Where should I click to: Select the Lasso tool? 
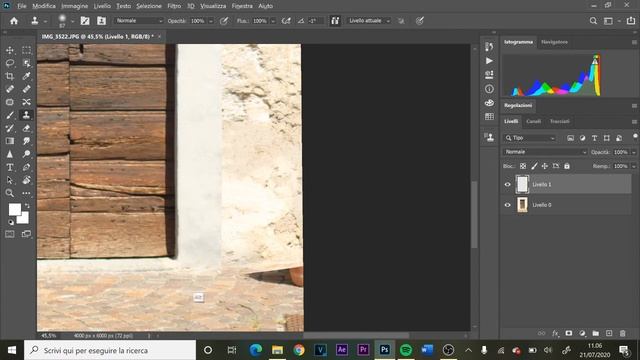[x=10, y=63]
